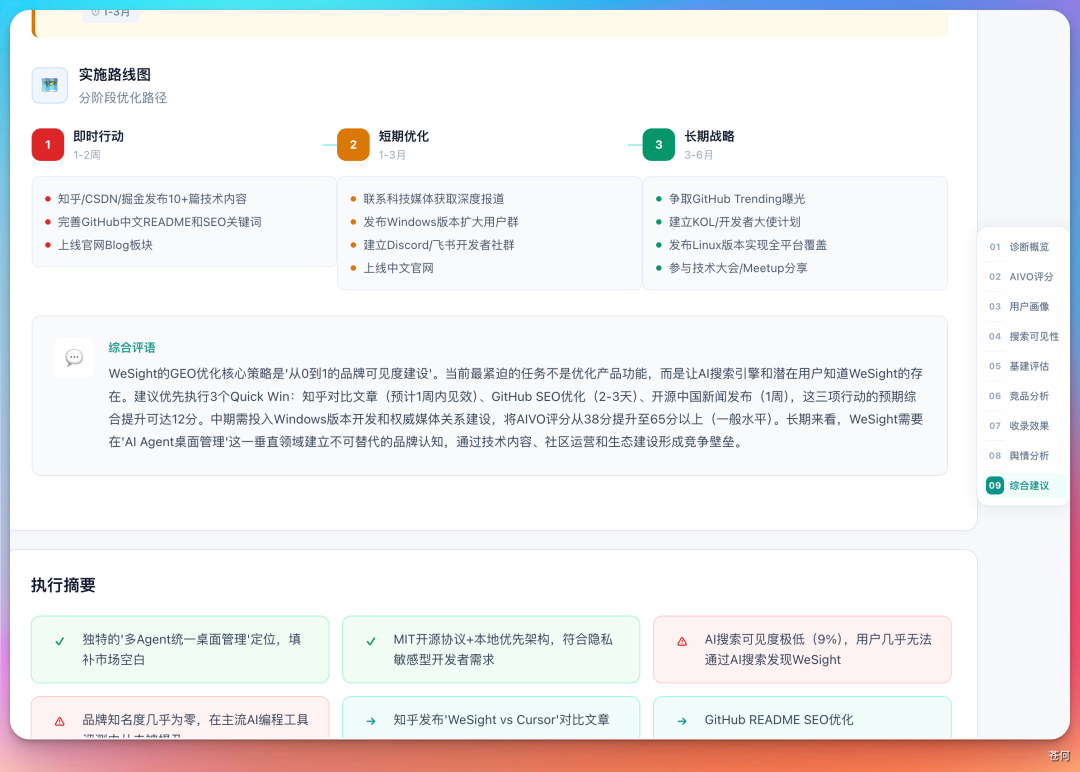
Task: Click item 参与技术大会/Meetup分享
Action: click(x=738, y=268)
